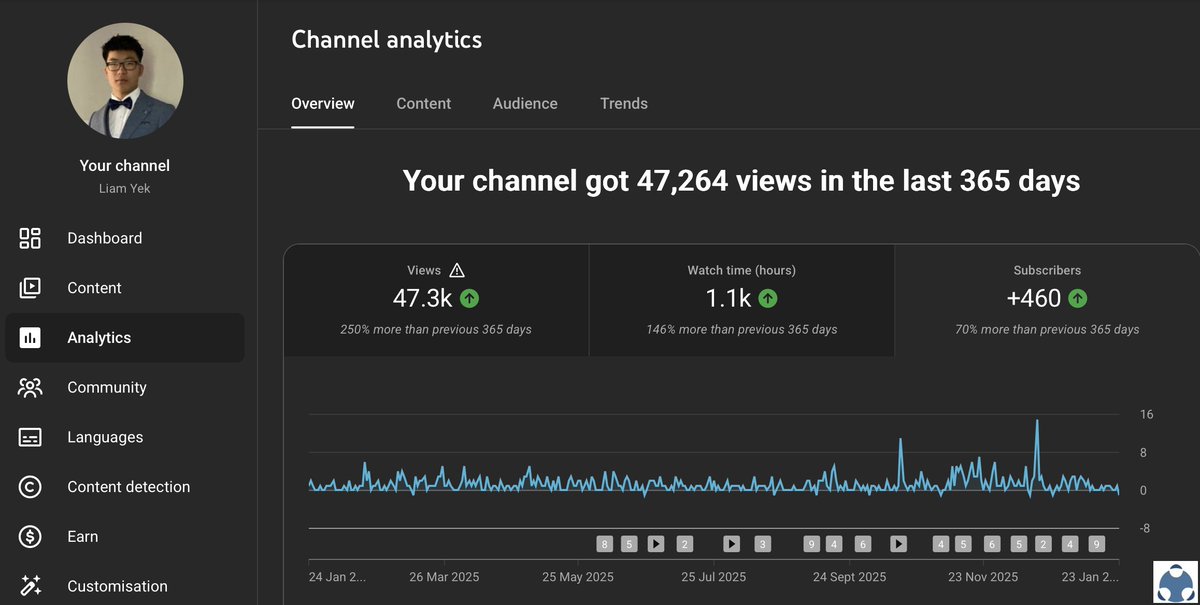Click timeline marker numbered 3

[762, 544]
